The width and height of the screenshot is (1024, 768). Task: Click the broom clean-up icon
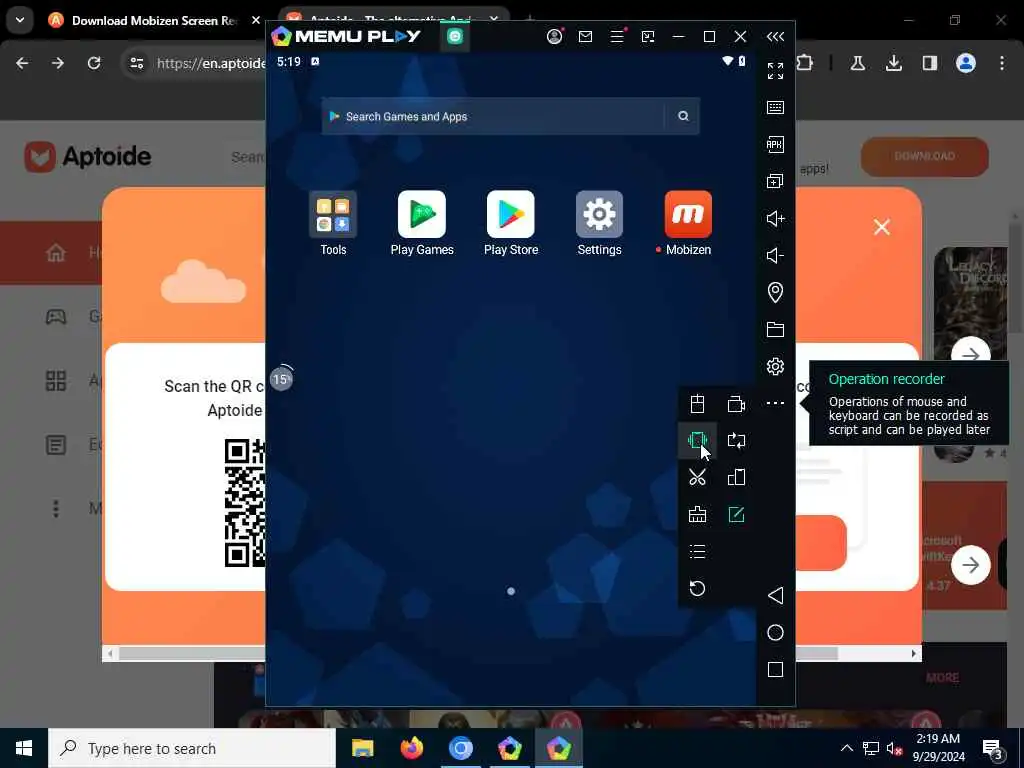pyautogui.click(x=697, y=515)
